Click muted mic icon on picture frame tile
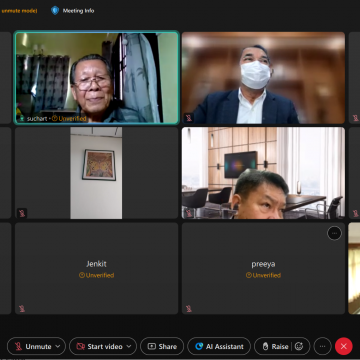Viewport: 360px width, 360px height. (22, 213)
